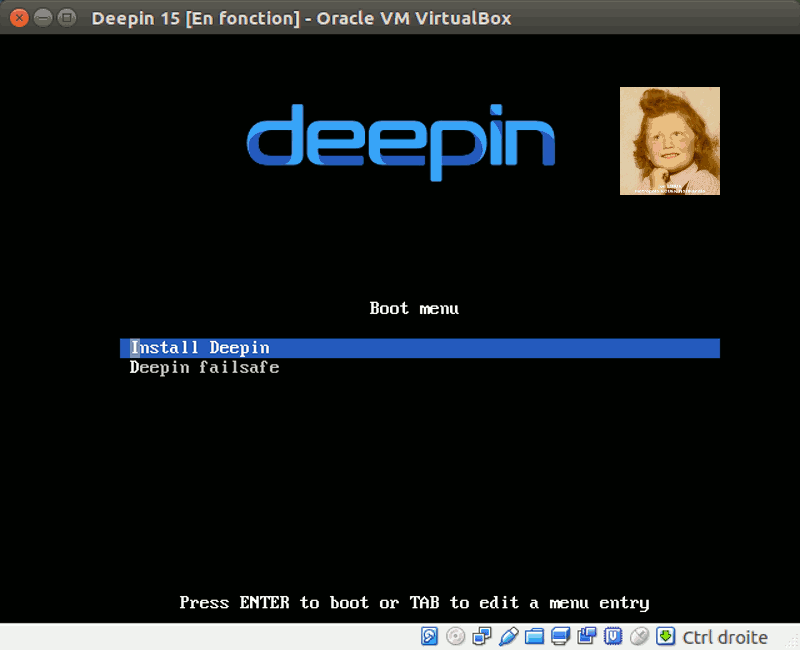Image resolution: width=800 pixels, height=650 pixels.
Task: Select the 'Deepin failsafe' boot entry
Action: click(x=204, y=367)
